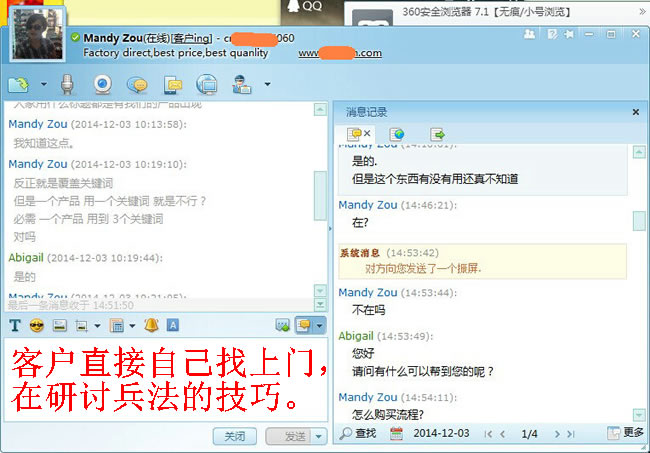Click the 关闭 (Close) button
This screenshot has width=650, height=453.
[x=235, y=436]
